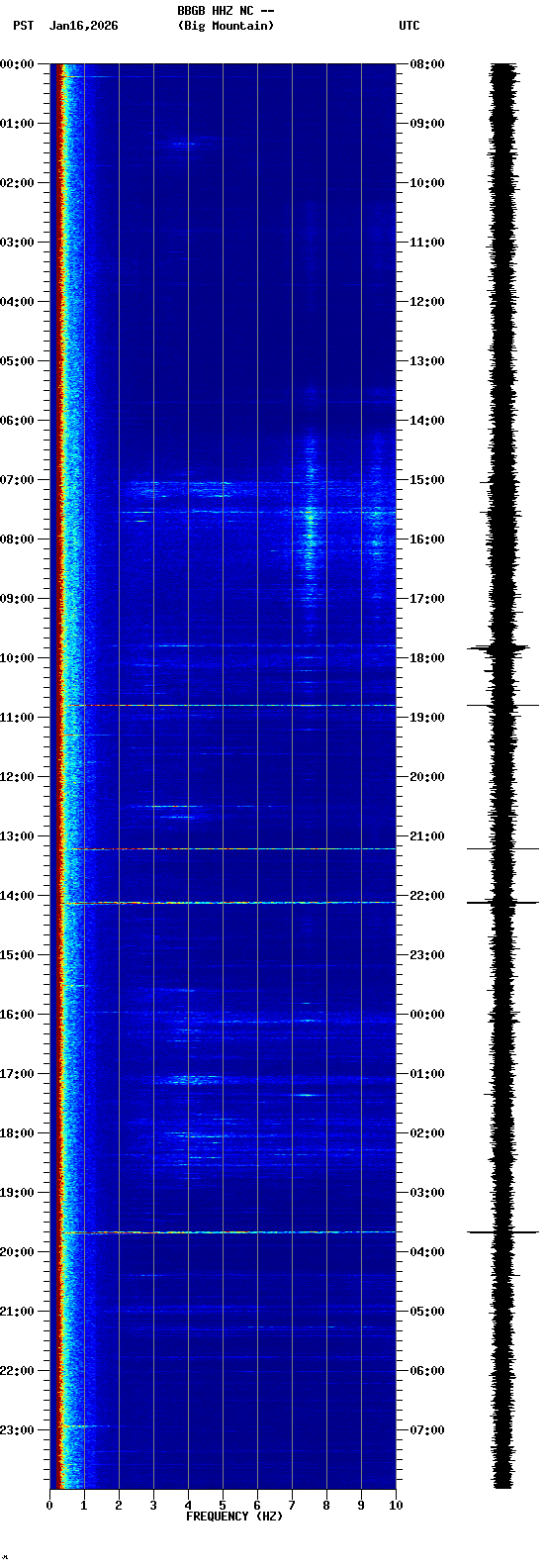The height and width of the screenshot is (1568, 546).
Task: Pick the '22:00' tick on PST axis
Action: tap(17, 1371)
